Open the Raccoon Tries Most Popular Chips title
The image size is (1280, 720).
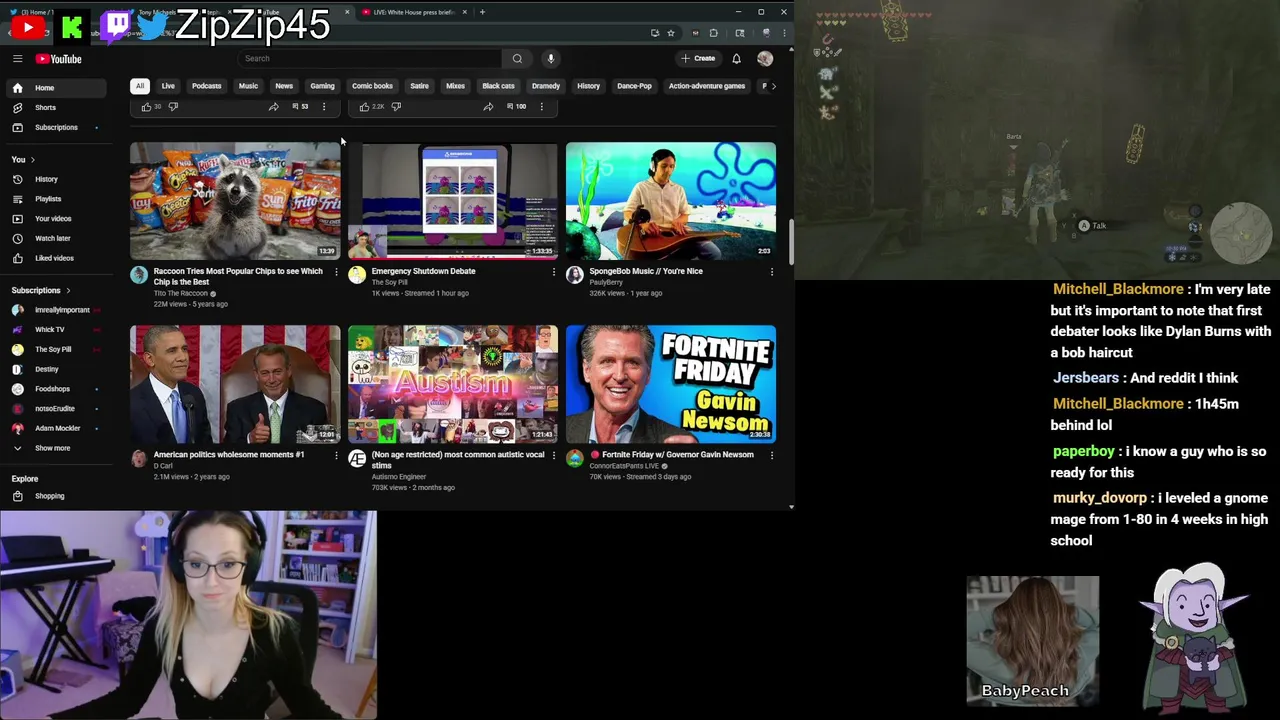pos(238,276)
